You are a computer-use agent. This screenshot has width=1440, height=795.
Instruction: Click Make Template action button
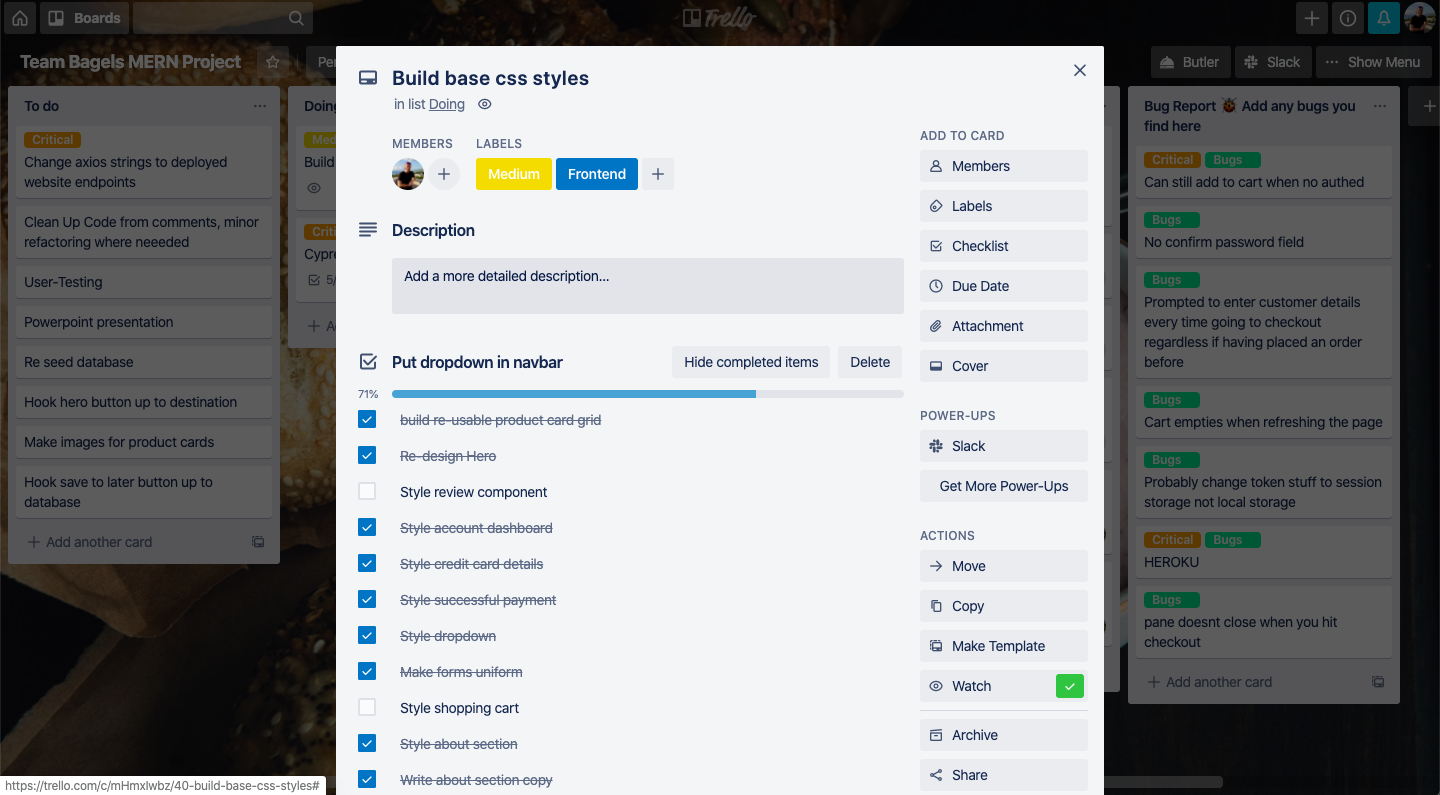coord(1004,646)
